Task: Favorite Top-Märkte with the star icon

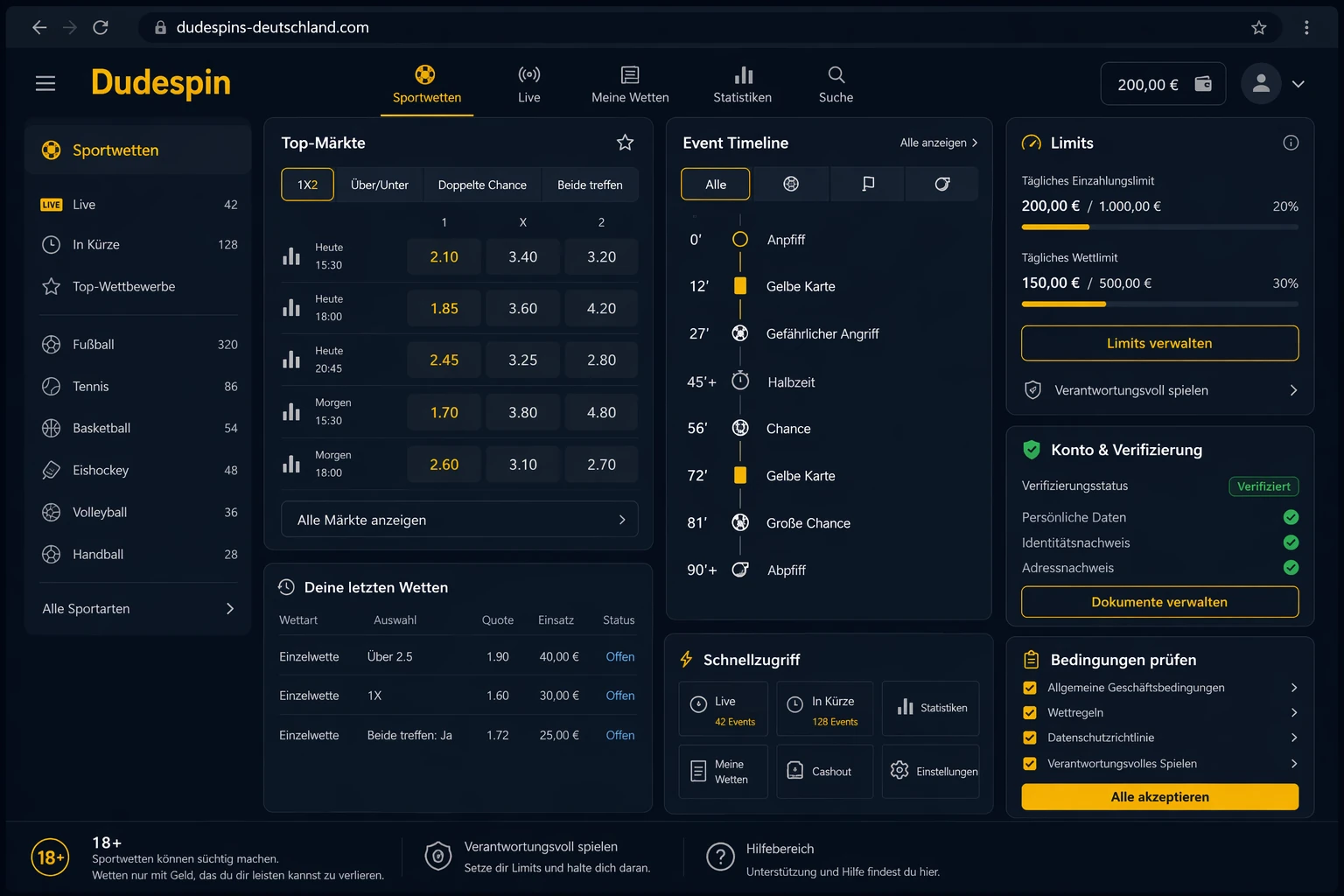Action: click(x=625, y=143)
